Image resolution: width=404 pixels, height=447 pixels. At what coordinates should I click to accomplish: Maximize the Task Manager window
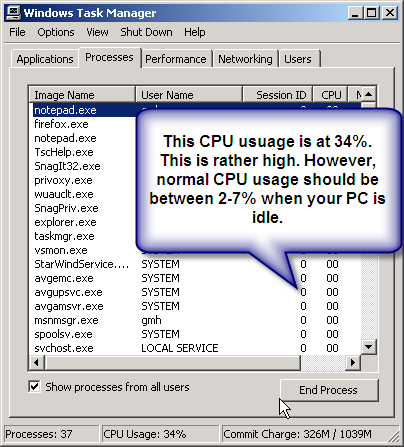372,13
